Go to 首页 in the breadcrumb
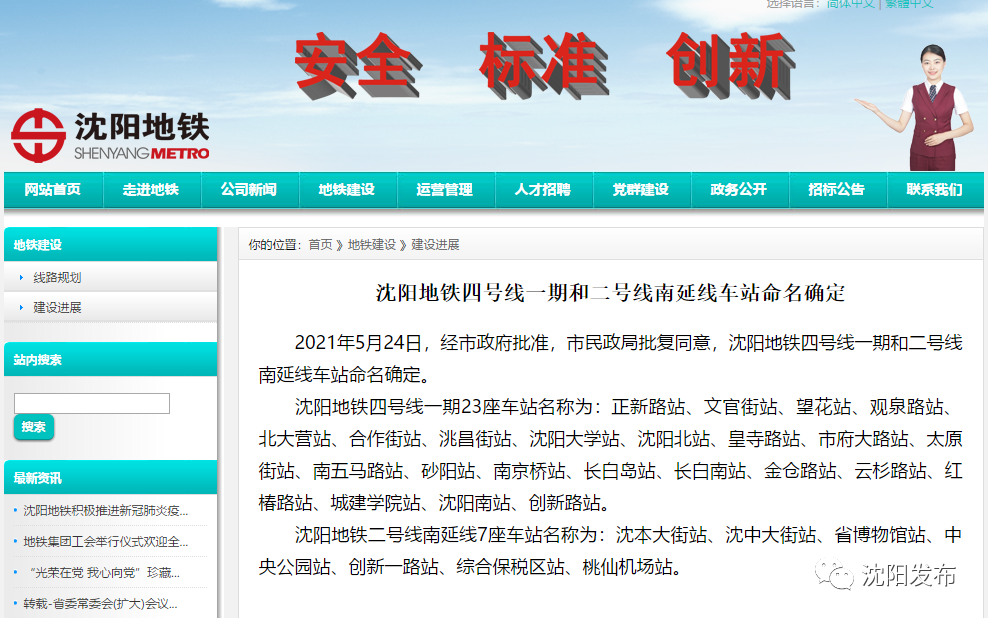This screenshot has width=988, height=618. point(320,244)
